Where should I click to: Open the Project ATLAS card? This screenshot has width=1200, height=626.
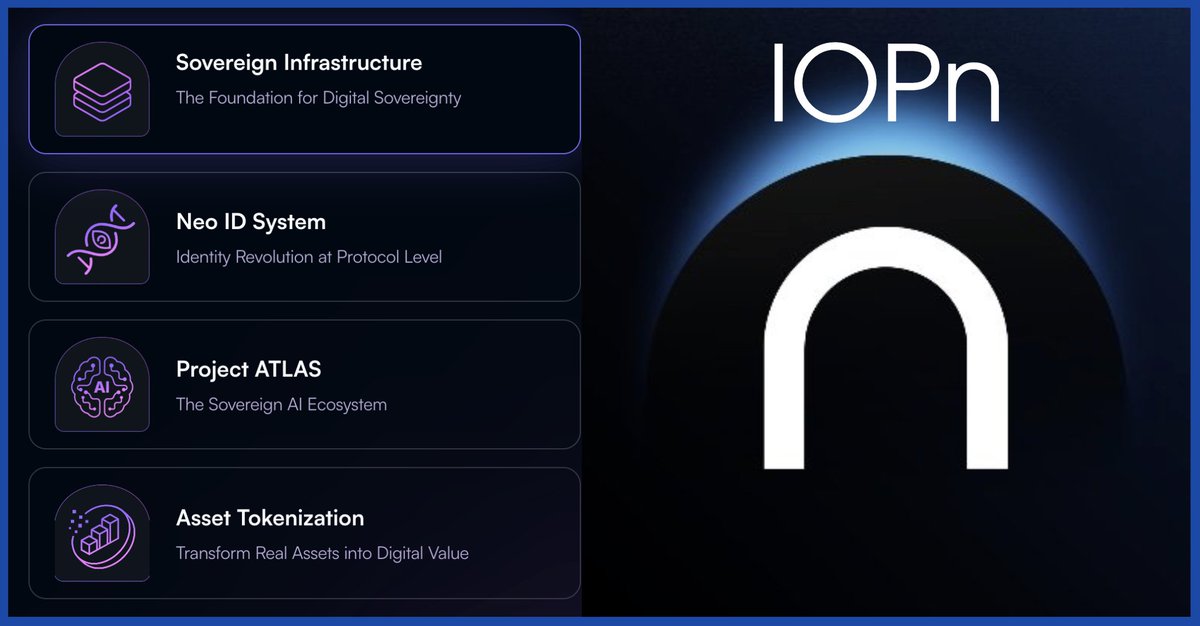coord(305,384)
